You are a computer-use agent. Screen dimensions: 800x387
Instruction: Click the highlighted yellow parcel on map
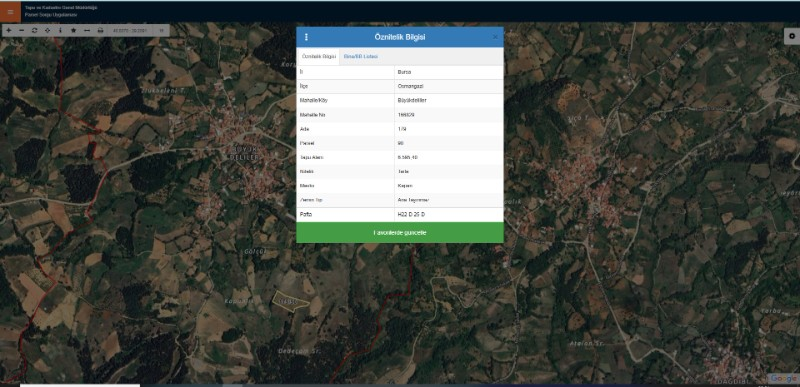coord(289,302)
